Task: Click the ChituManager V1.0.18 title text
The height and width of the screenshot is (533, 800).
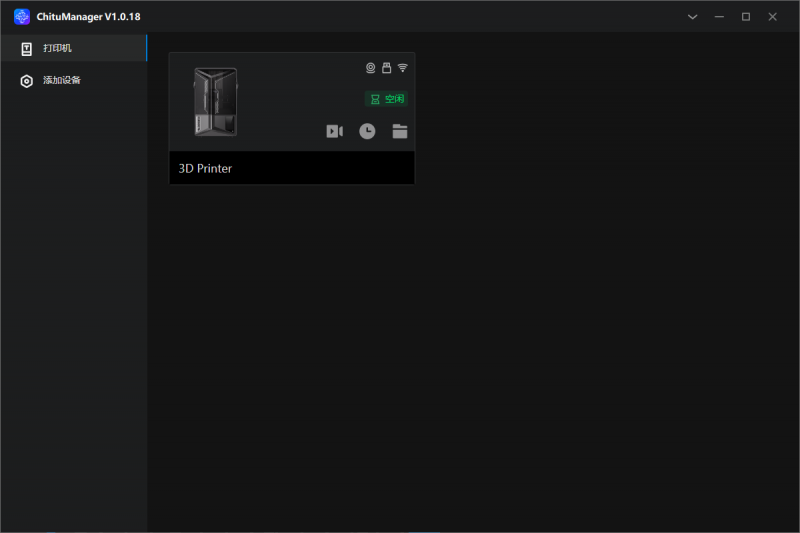Action: tap(88, 17)
